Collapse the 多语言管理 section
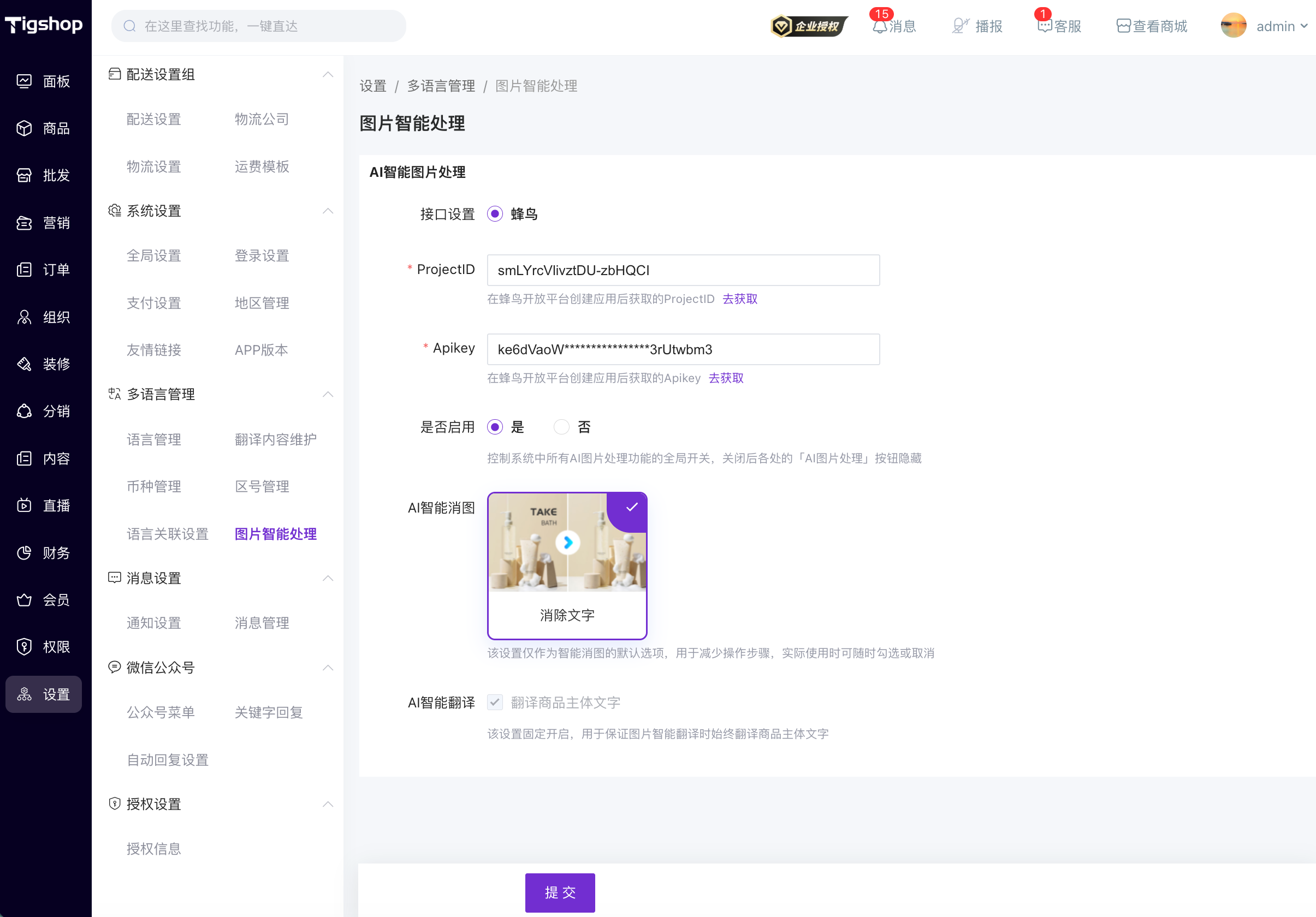The height and width of the screenshot is (917, 1316). point(328,394)
